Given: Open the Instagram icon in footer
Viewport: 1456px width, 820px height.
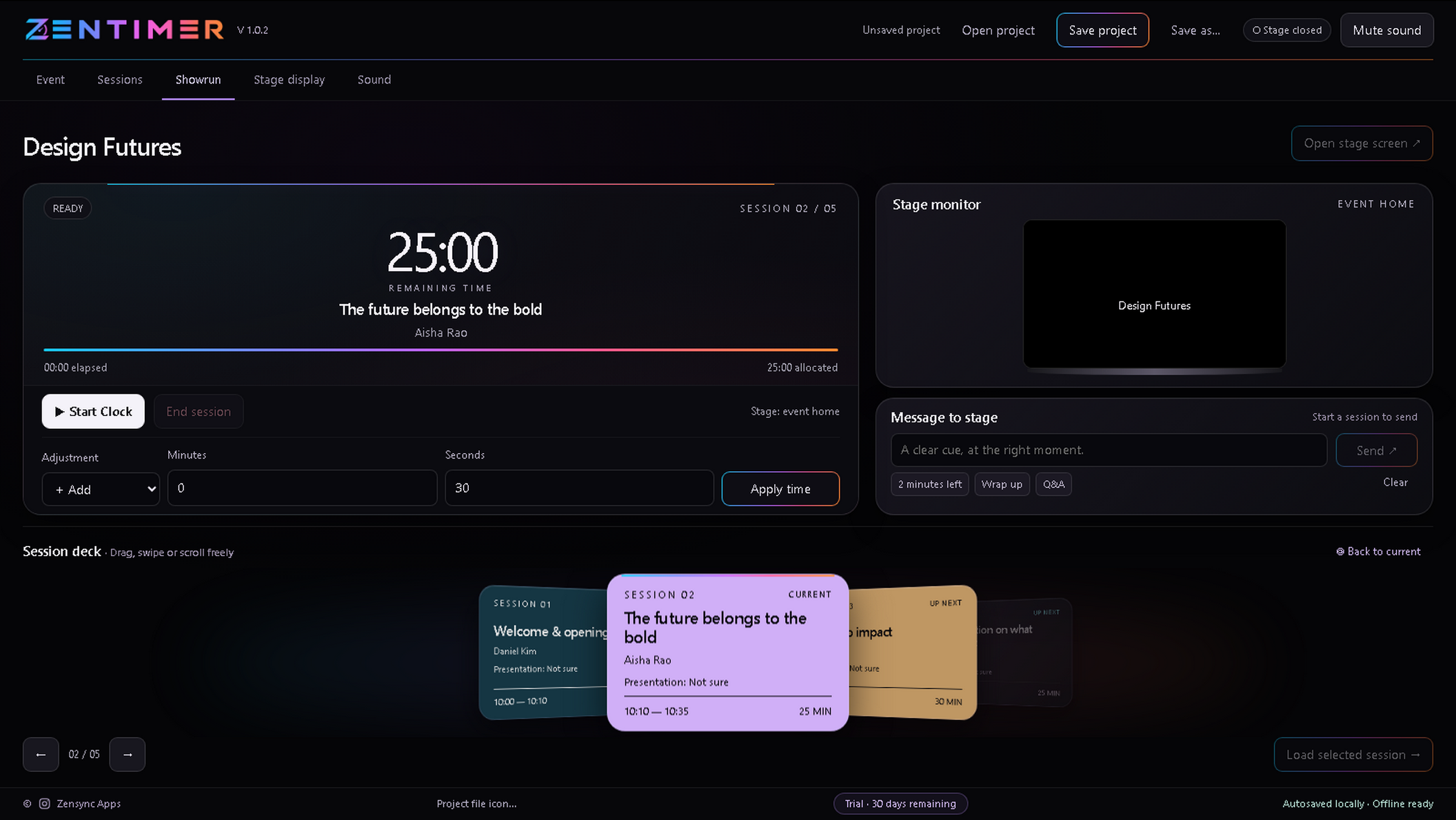Looking at the screenshot, I should 44,804.
